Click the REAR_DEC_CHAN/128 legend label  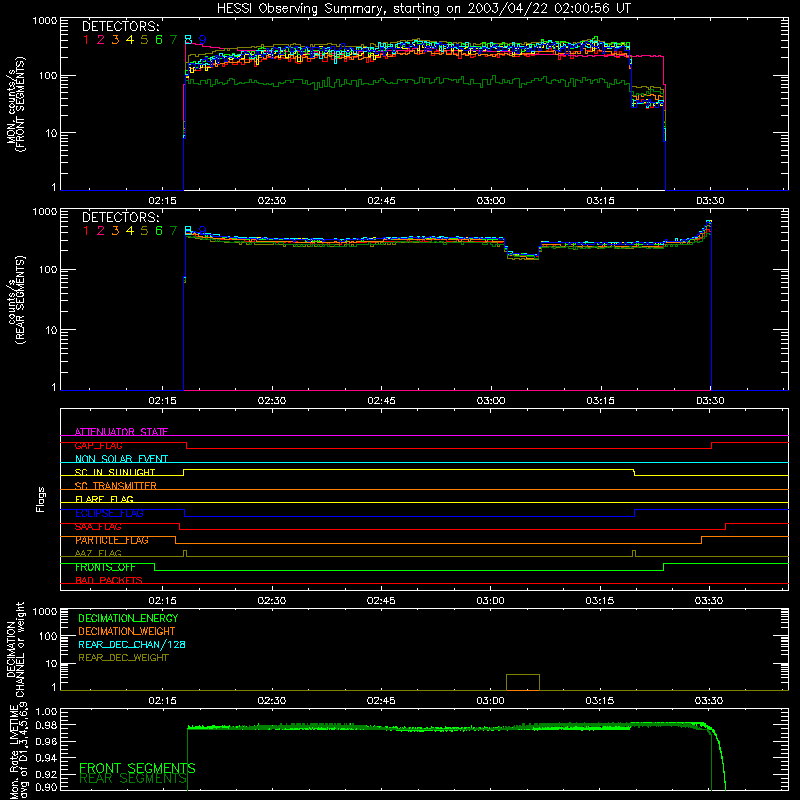[132, 645]
